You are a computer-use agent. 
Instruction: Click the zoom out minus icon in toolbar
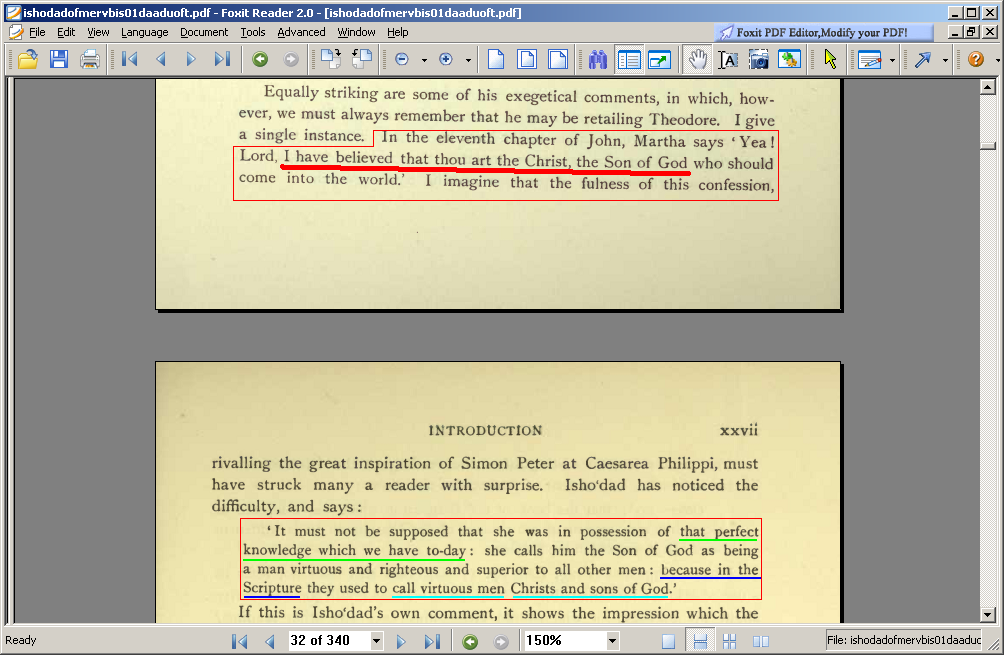[402, 59]
